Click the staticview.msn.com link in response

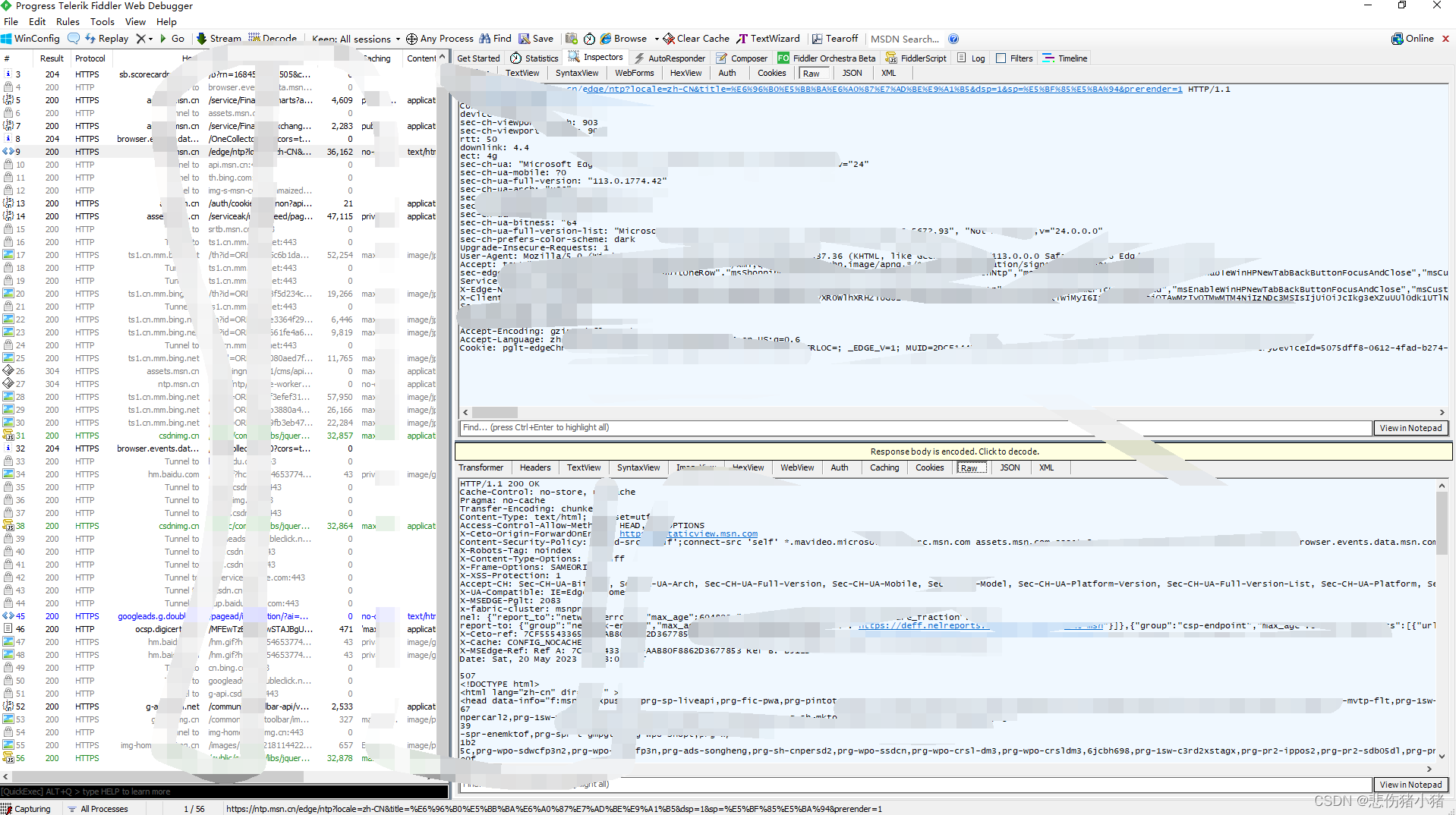coord(689,534)
